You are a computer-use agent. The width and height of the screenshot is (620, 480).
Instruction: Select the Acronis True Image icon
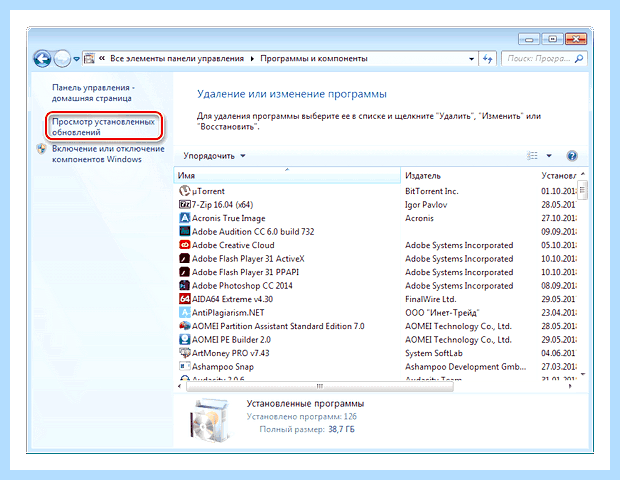click(184, 218)
